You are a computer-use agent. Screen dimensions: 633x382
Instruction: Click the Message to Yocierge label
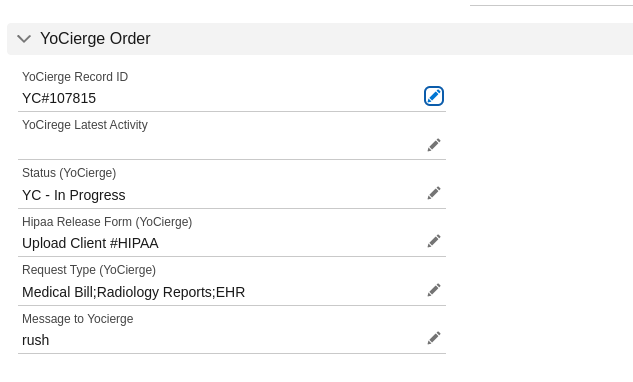[x=78, y=319]
